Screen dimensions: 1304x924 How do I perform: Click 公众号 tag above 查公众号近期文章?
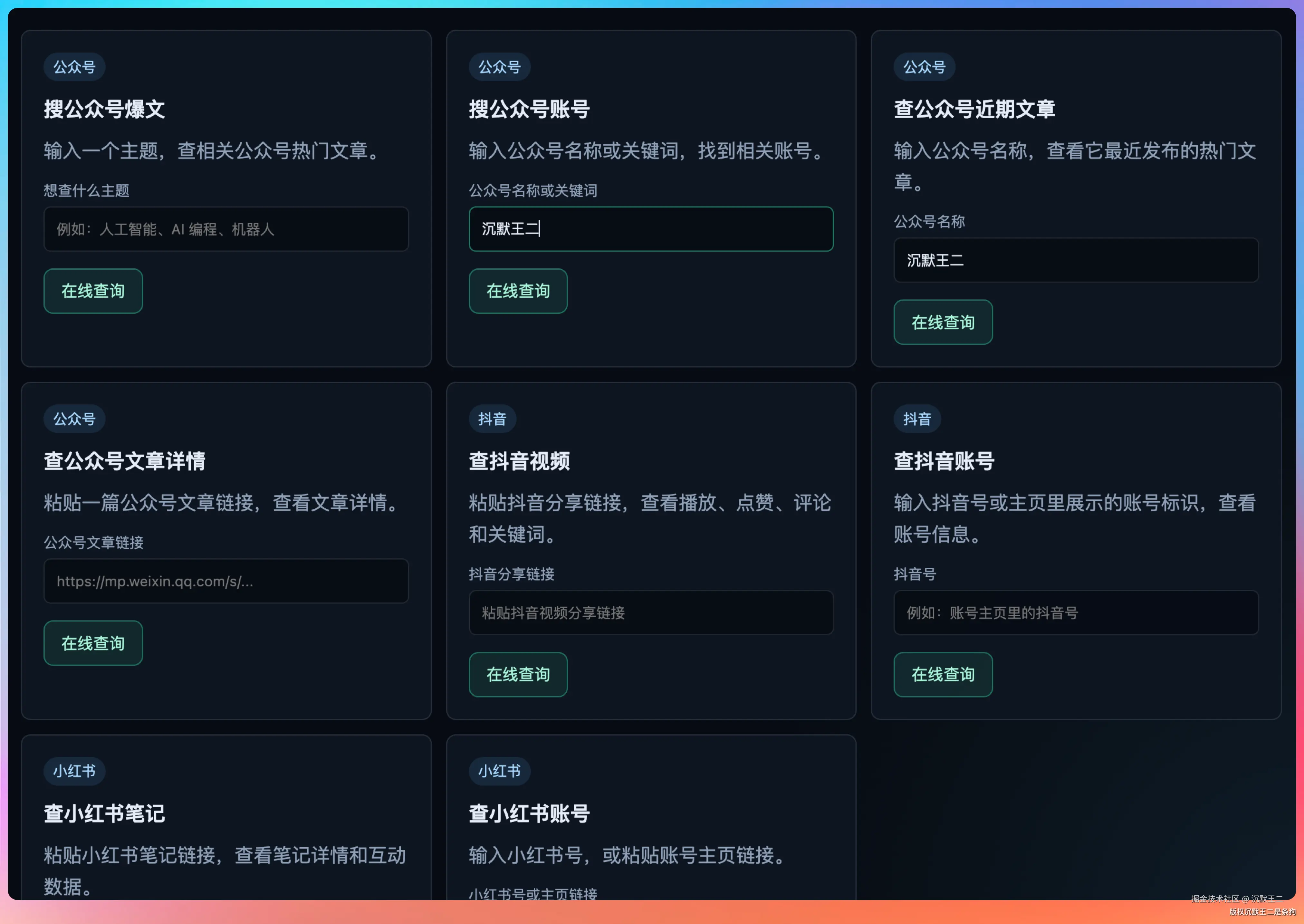point(925,67)
